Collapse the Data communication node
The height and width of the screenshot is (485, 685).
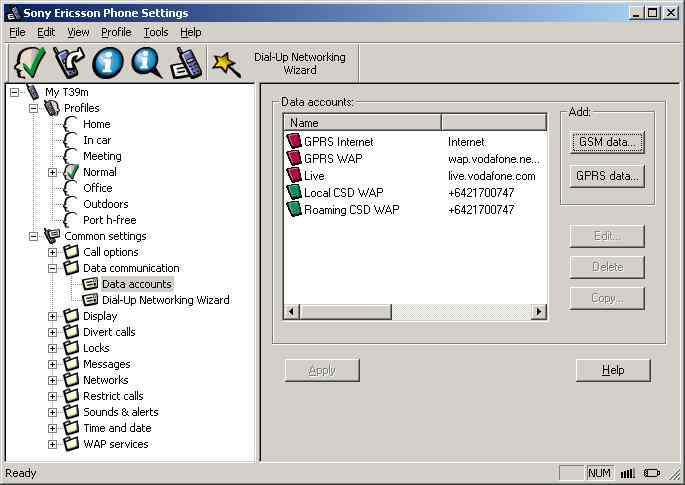[52, 268]
